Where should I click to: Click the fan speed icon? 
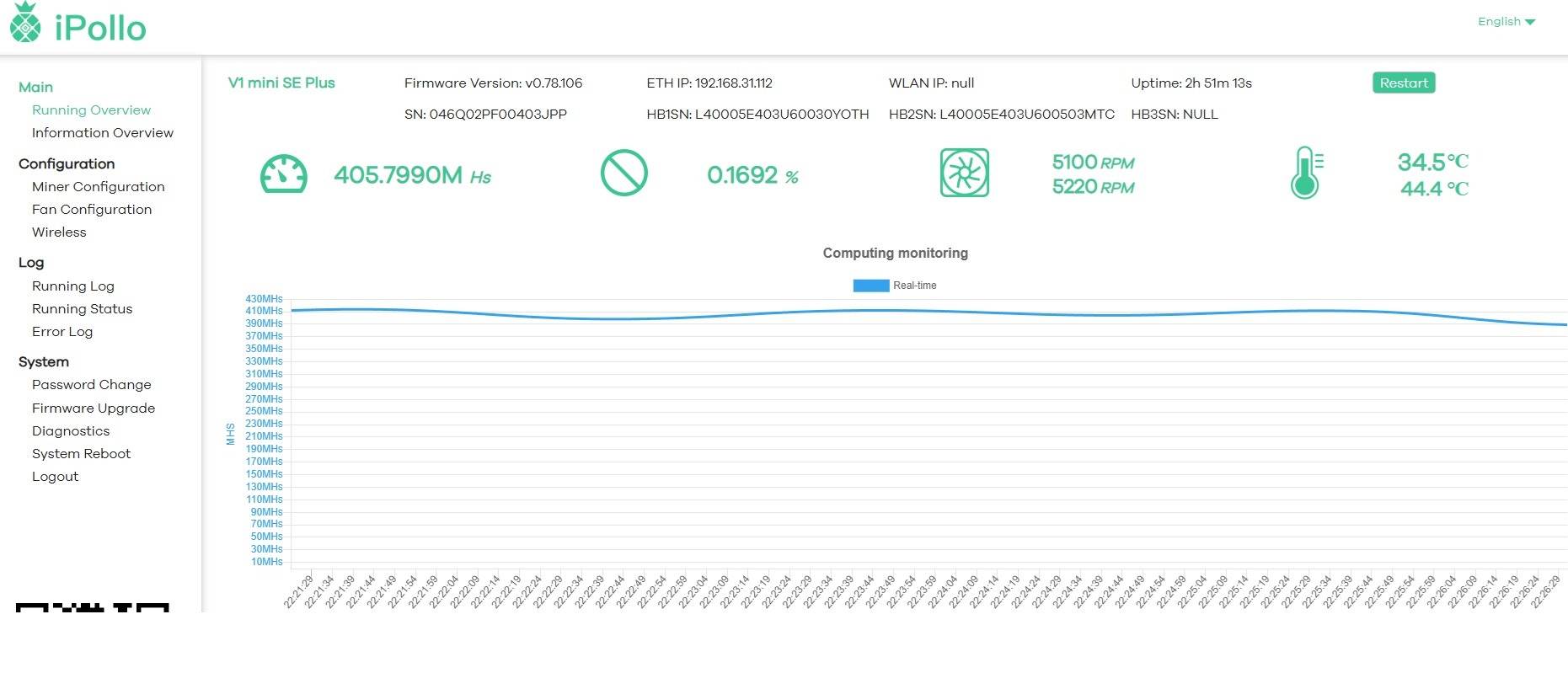coord(964,174)
